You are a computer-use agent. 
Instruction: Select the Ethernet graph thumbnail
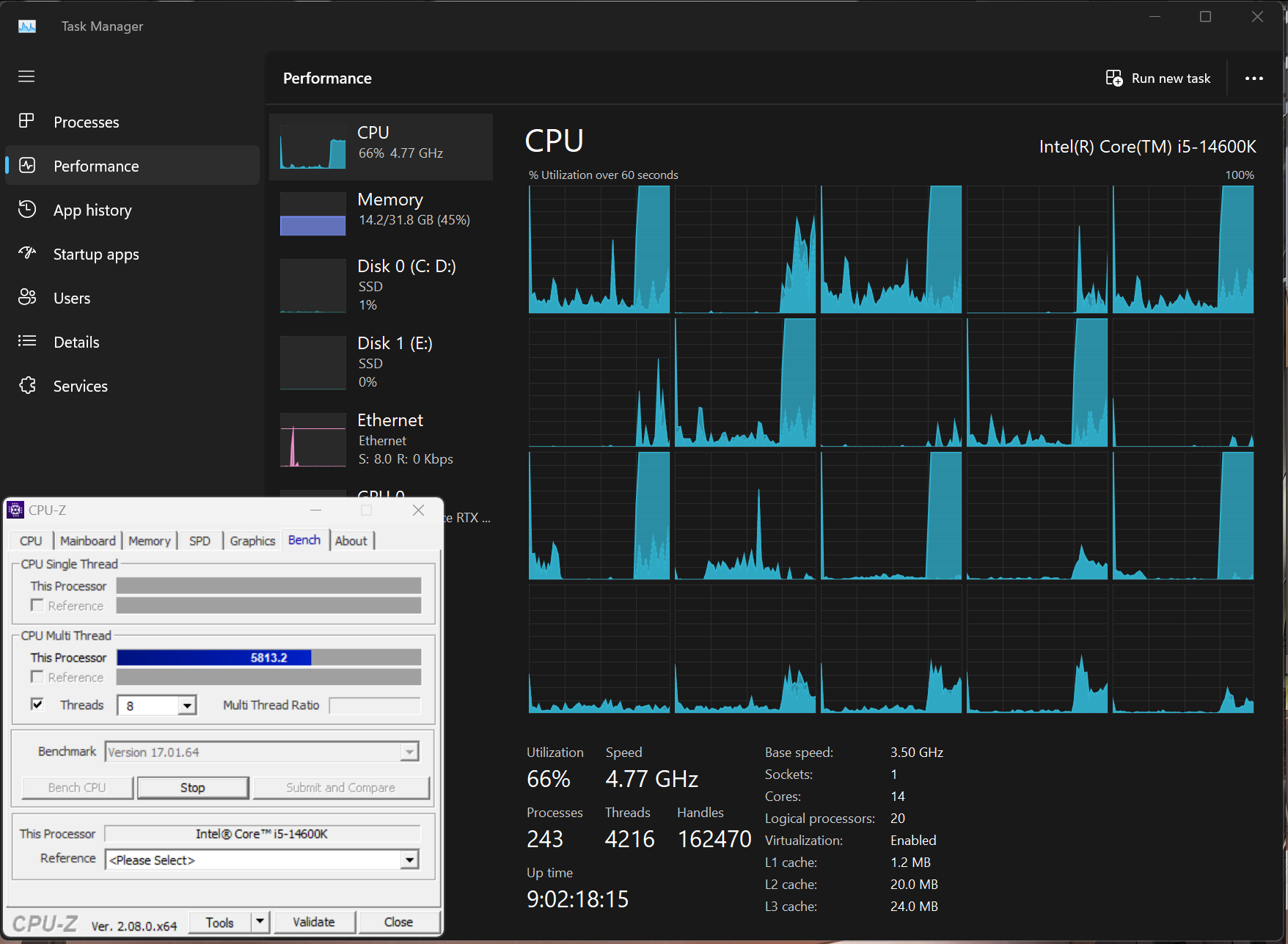(x=312, y=440)
